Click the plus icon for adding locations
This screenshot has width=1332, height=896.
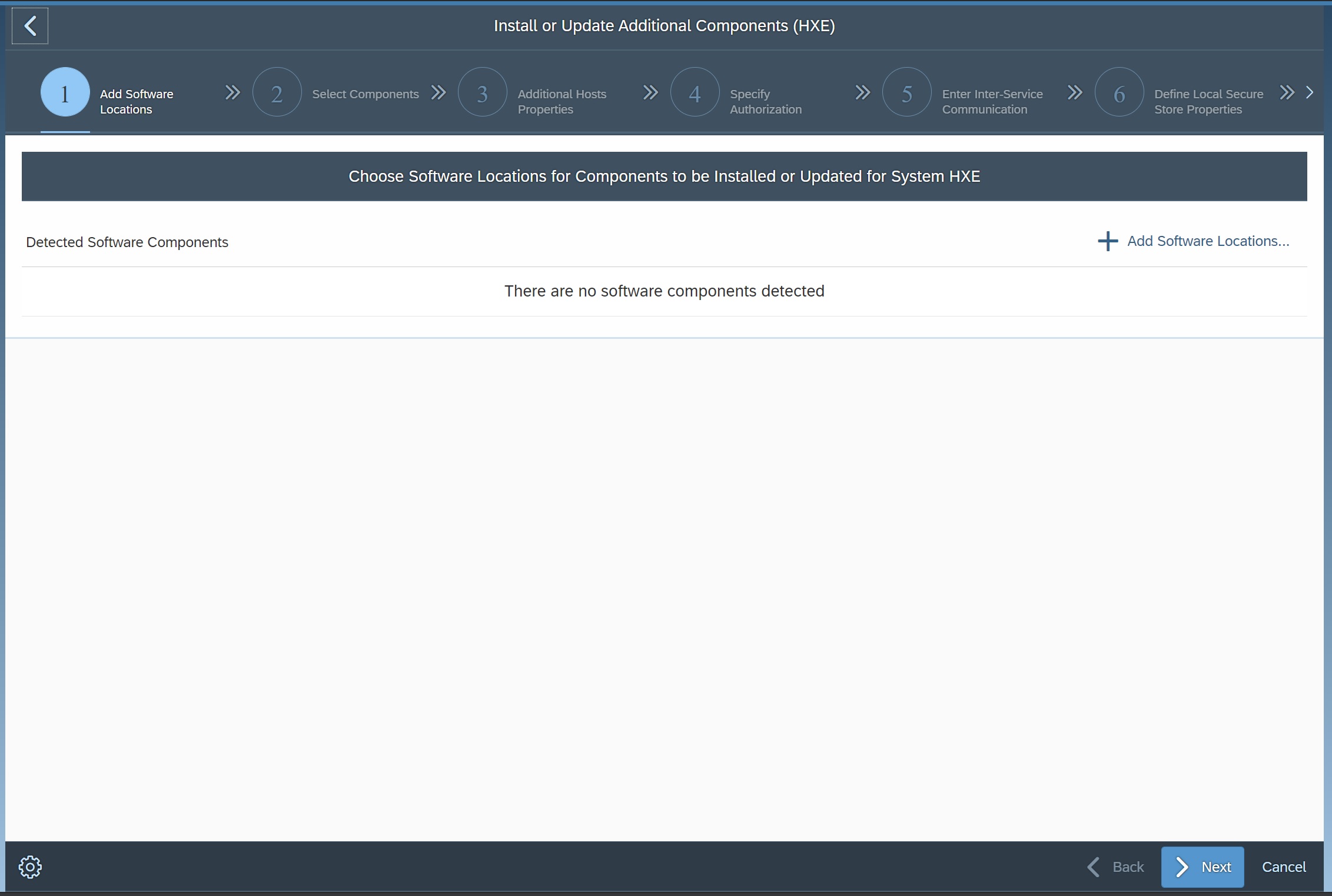(1107, 241)
